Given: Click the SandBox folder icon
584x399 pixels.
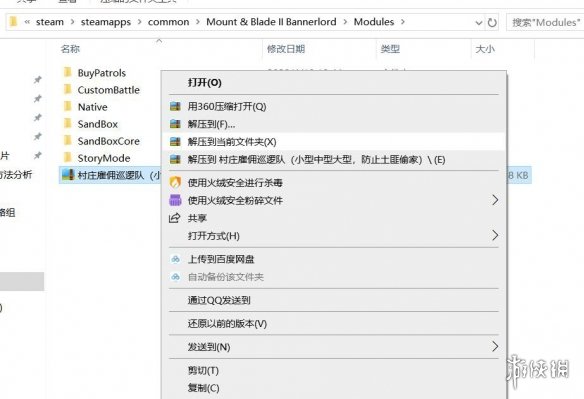Looking at the screenshot, I should point(68,124).
